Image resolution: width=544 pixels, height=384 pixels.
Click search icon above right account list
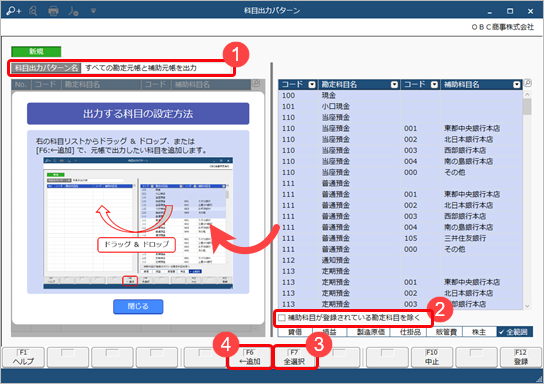(x=528, y=83)
